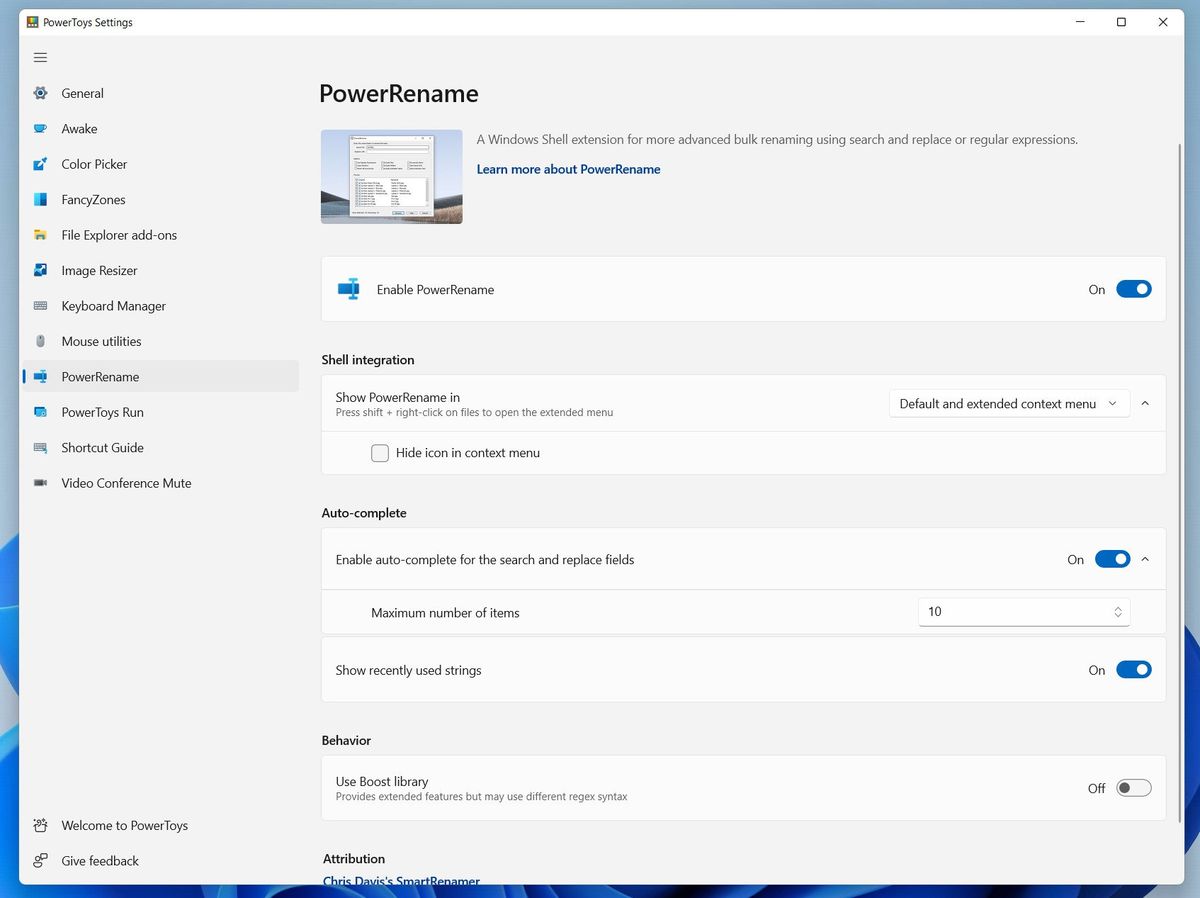Check Hide icon in context menu
The height and width of the screenshot is (898, 1200).
pos(380,453)
